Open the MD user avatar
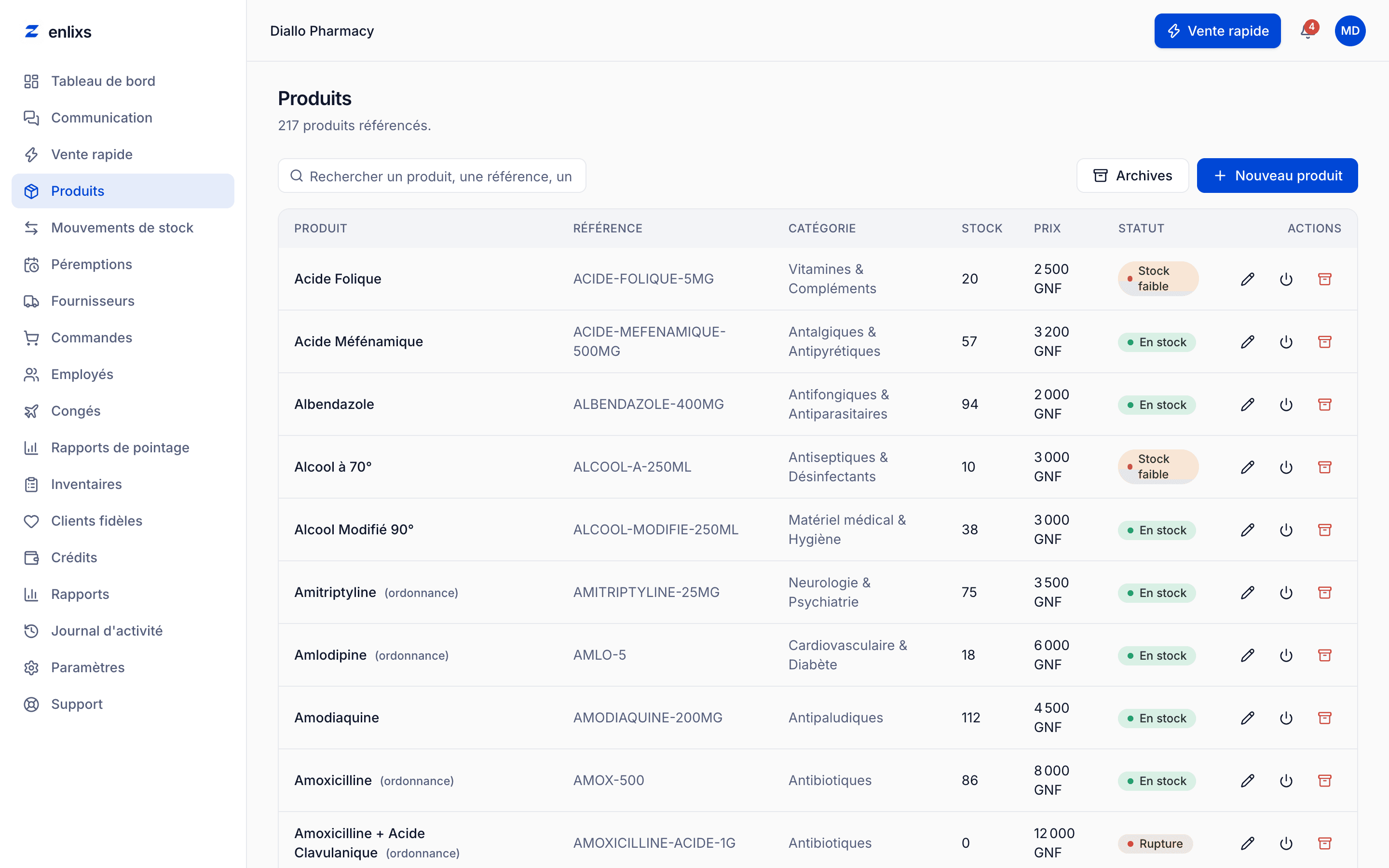This screenshot has width=1389, height=868. point(1350,31)
